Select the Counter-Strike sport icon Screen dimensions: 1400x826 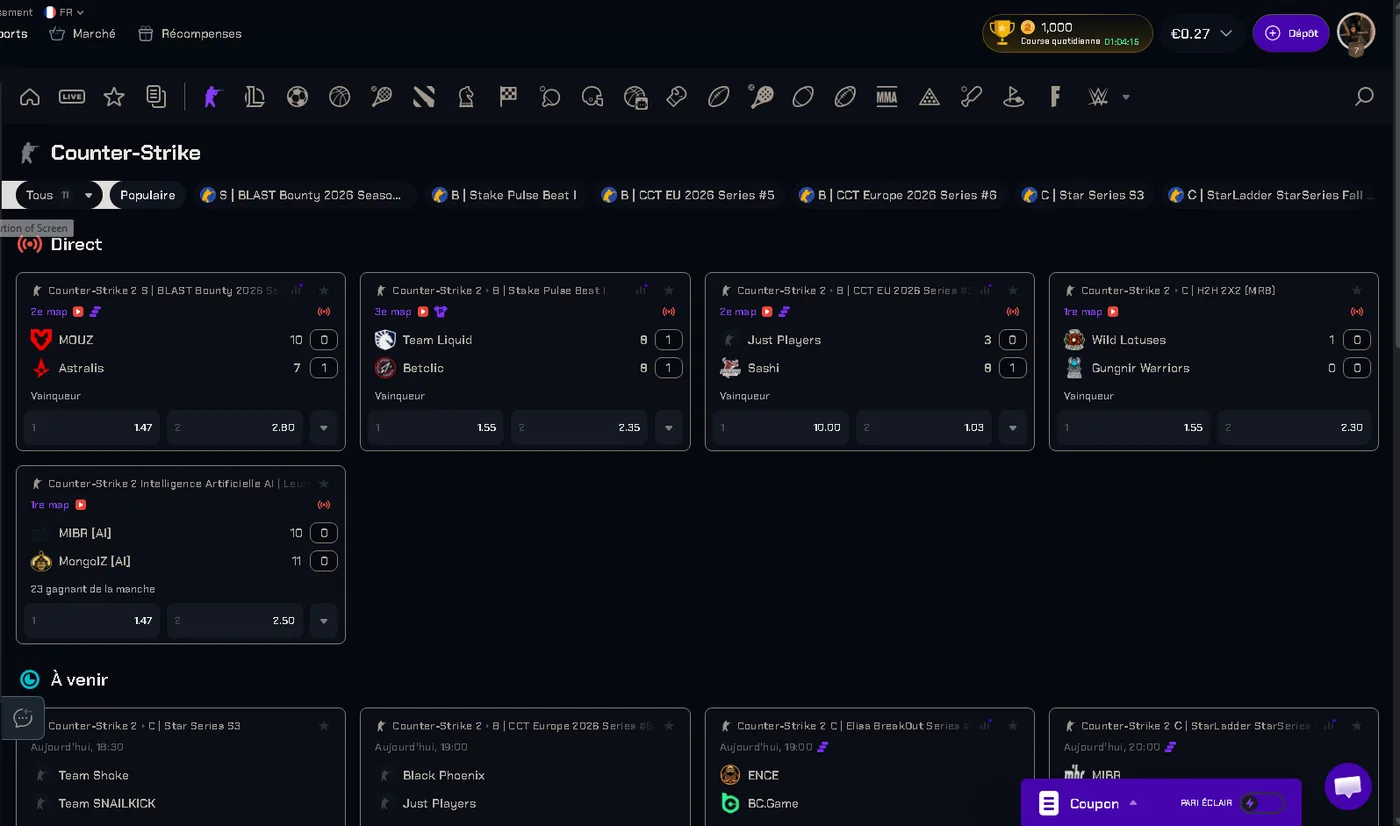click(x=212, y=97)
